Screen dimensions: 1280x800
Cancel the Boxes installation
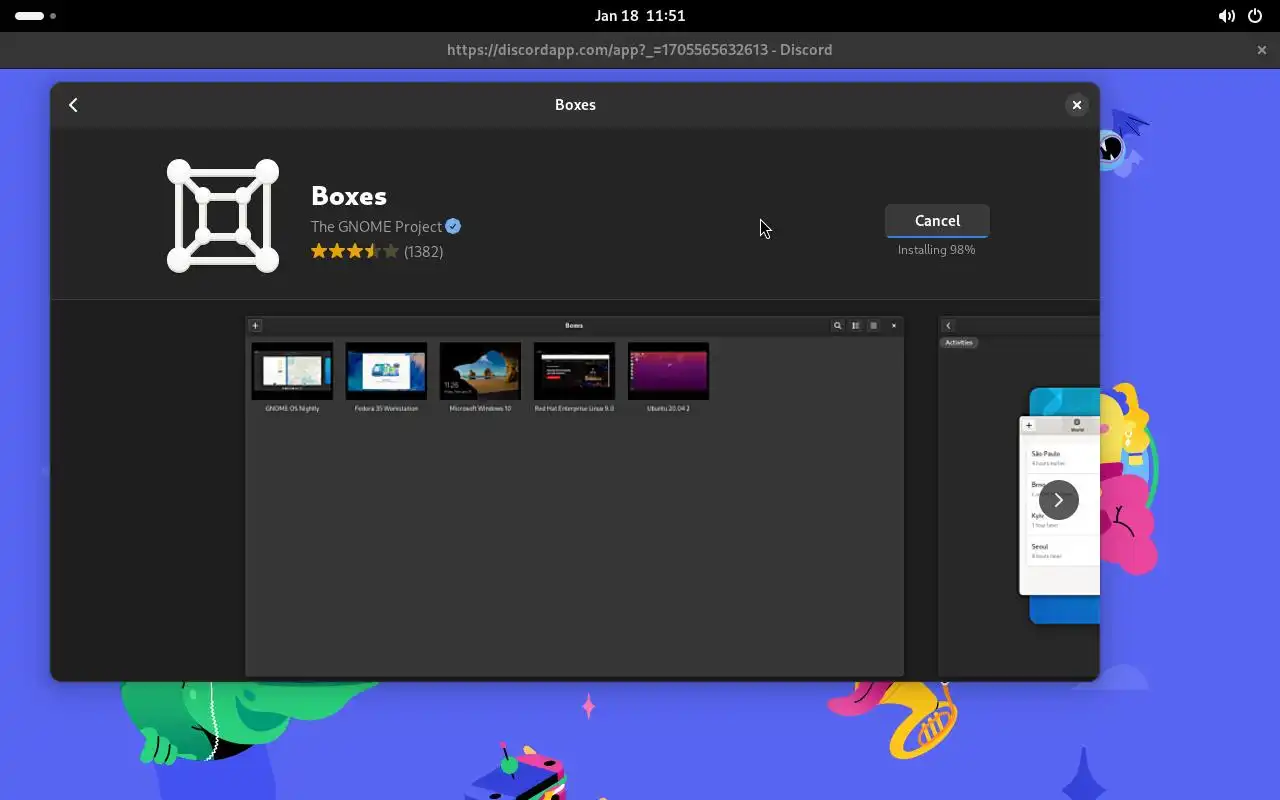tap(937, 221)
